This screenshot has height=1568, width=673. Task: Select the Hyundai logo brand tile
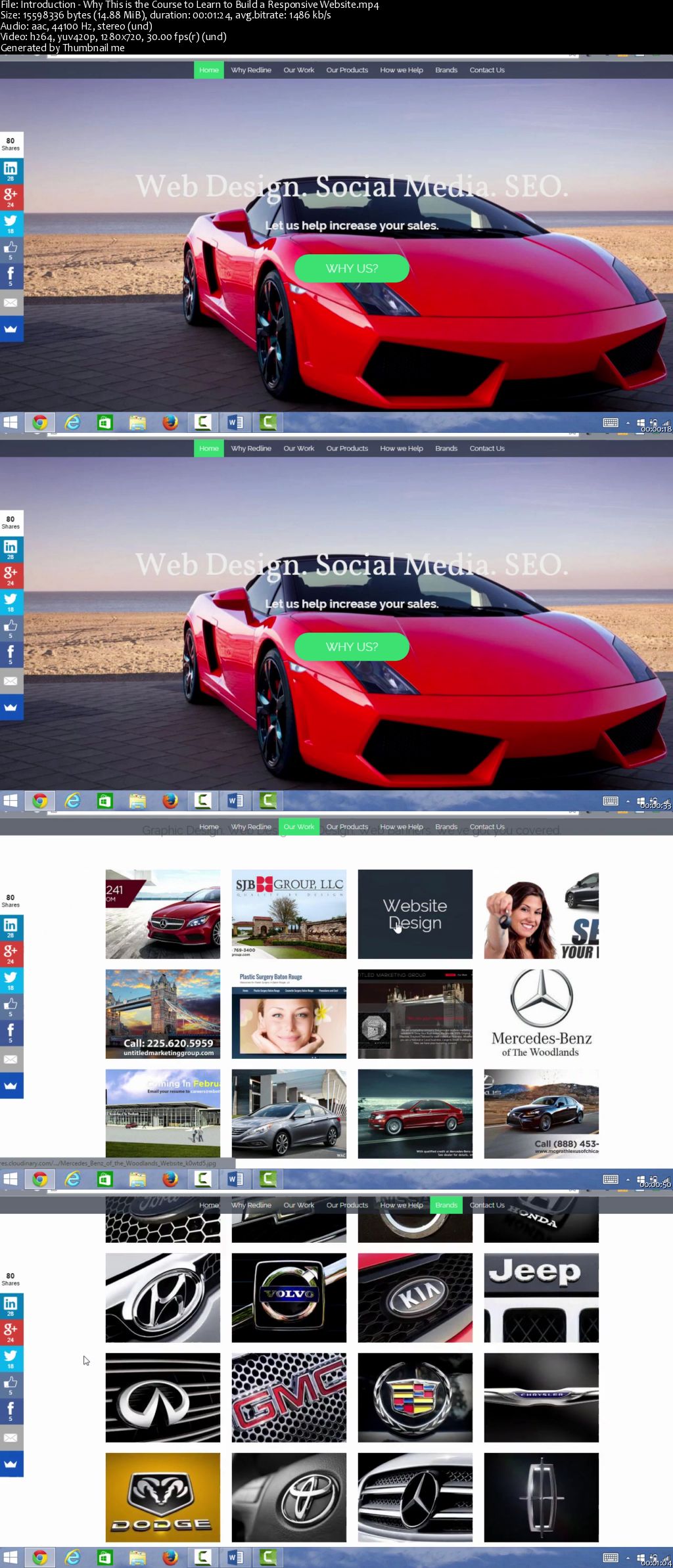pos(163,1298)
